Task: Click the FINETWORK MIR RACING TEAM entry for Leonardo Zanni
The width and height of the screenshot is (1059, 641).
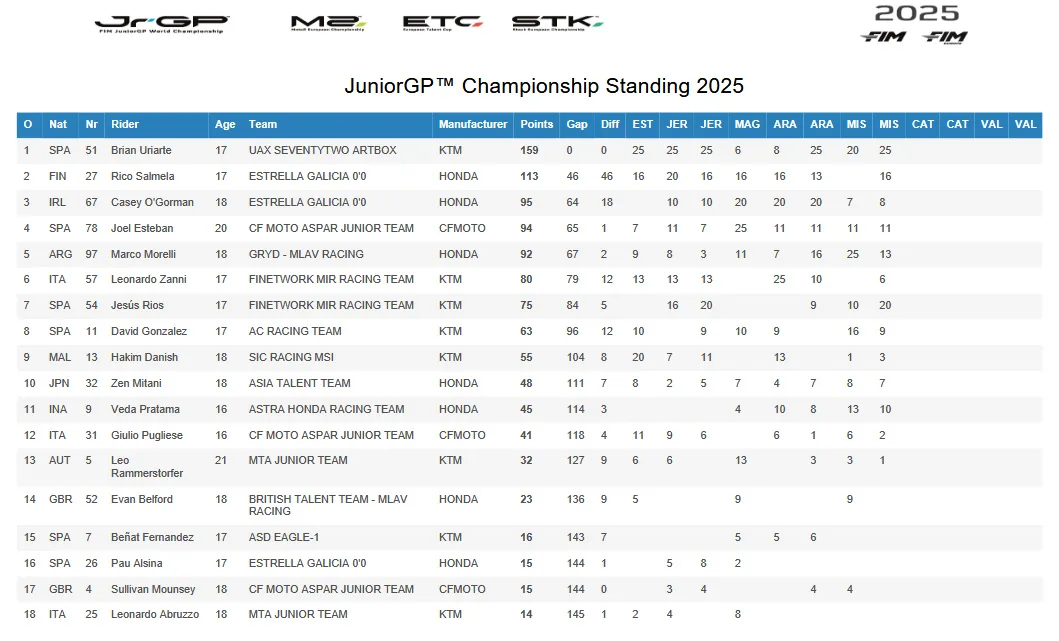Action: pos(331,280)
